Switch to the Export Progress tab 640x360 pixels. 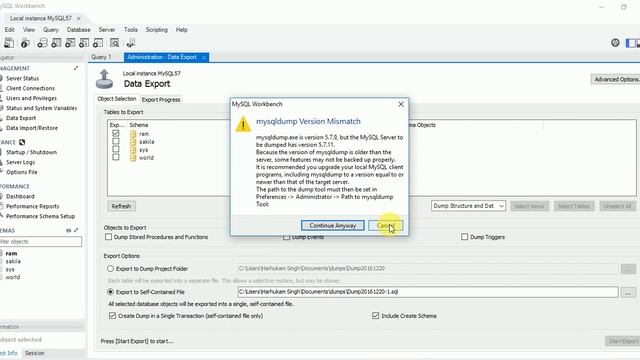pos(161,100)
